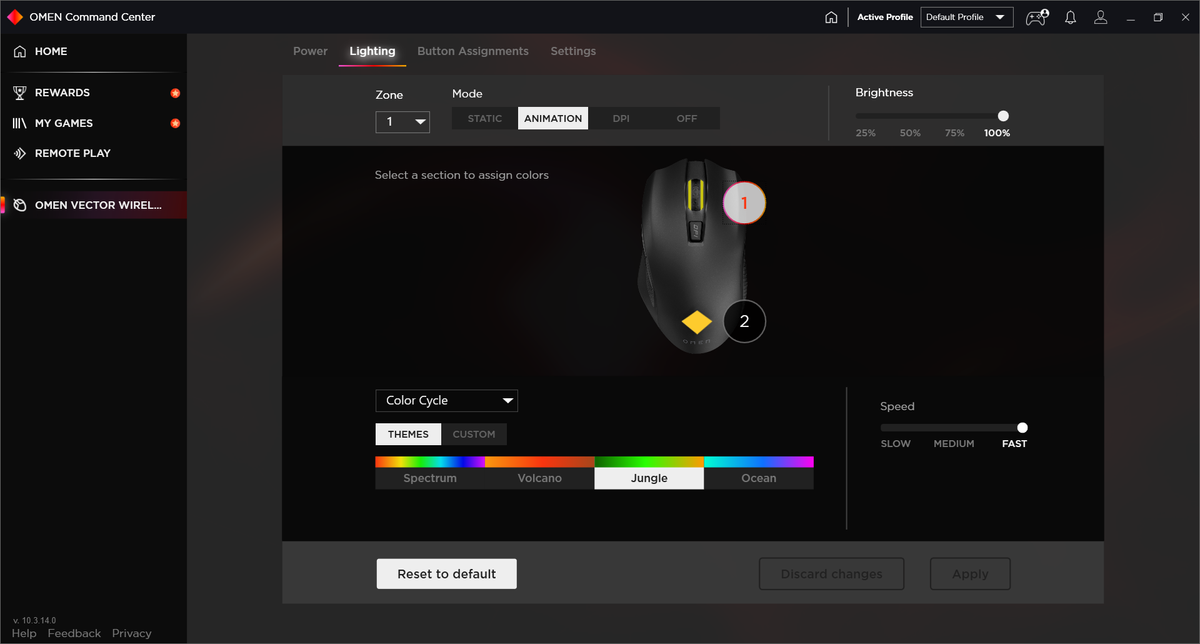This screenshot has height=644, width=1200.
Task: Click the Apply button
Action: pyautogui.click(x=970, y=574)
